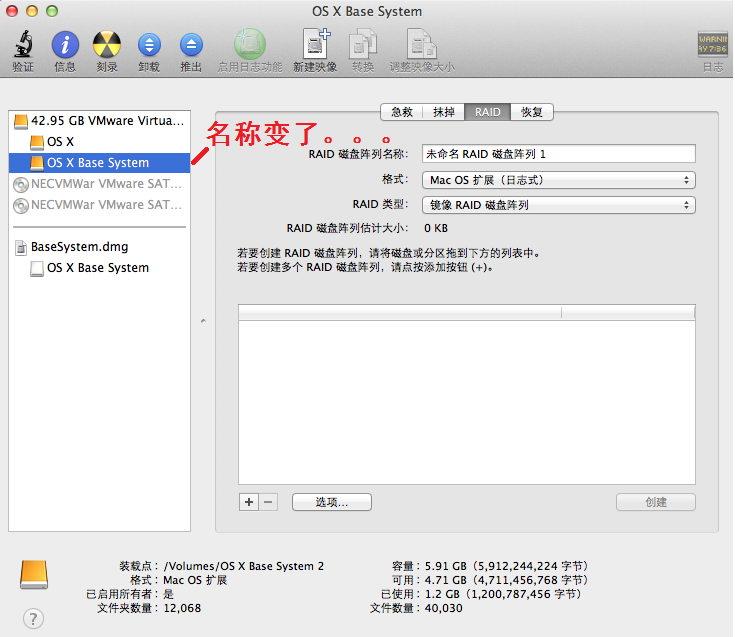Image resolution: width=735 pixels, height=637 pixels.
Task: Click Enable Journaling (启用日志功能) icon
Action: 250,44
